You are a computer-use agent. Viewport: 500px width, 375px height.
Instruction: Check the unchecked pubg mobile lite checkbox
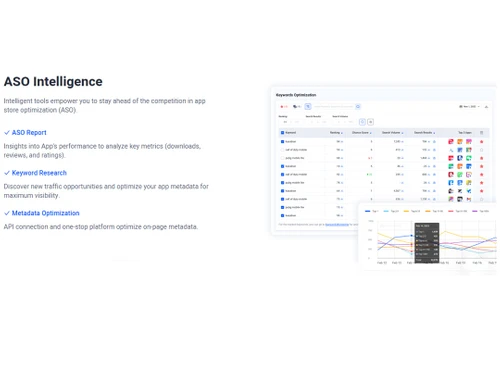(x=282, y=158)
